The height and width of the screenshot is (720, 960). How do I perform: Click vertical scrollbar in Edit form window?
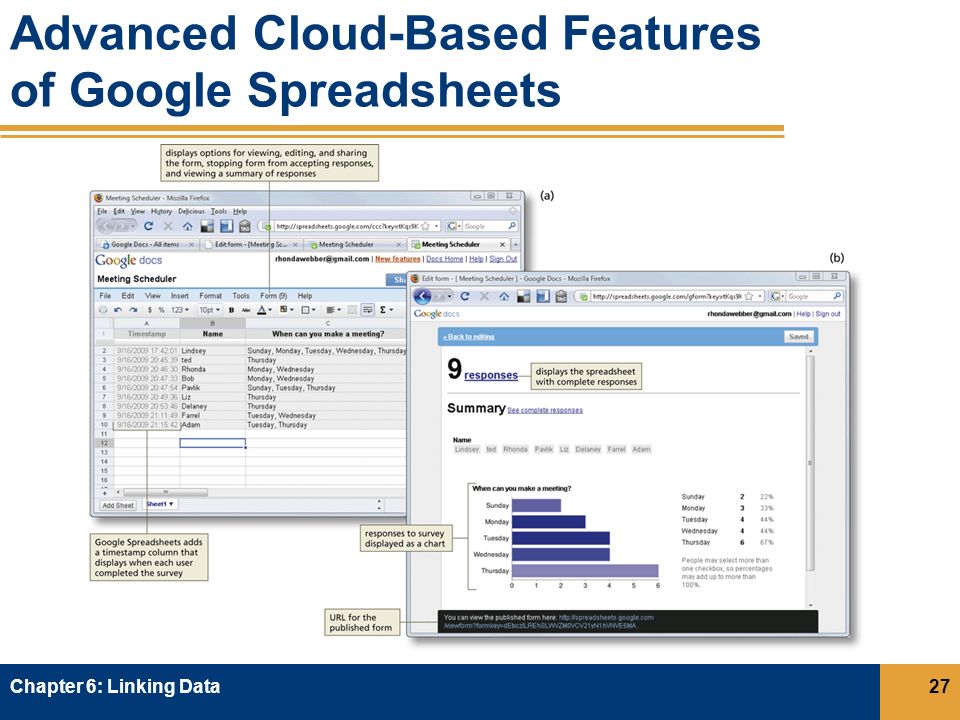pos(810,463)
